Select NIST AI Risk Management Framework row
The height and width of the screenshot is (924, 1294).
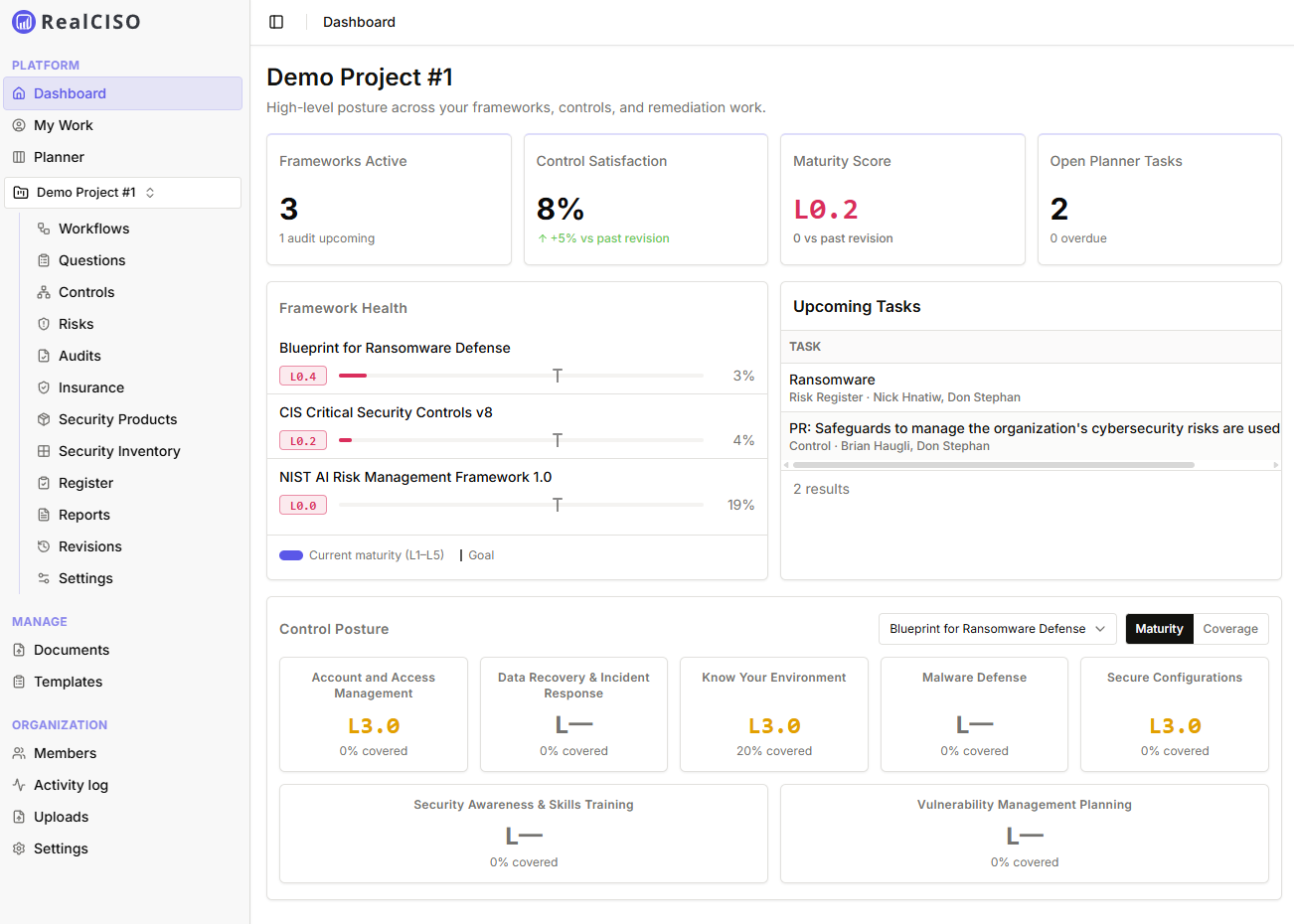click(x=517, y=491)
